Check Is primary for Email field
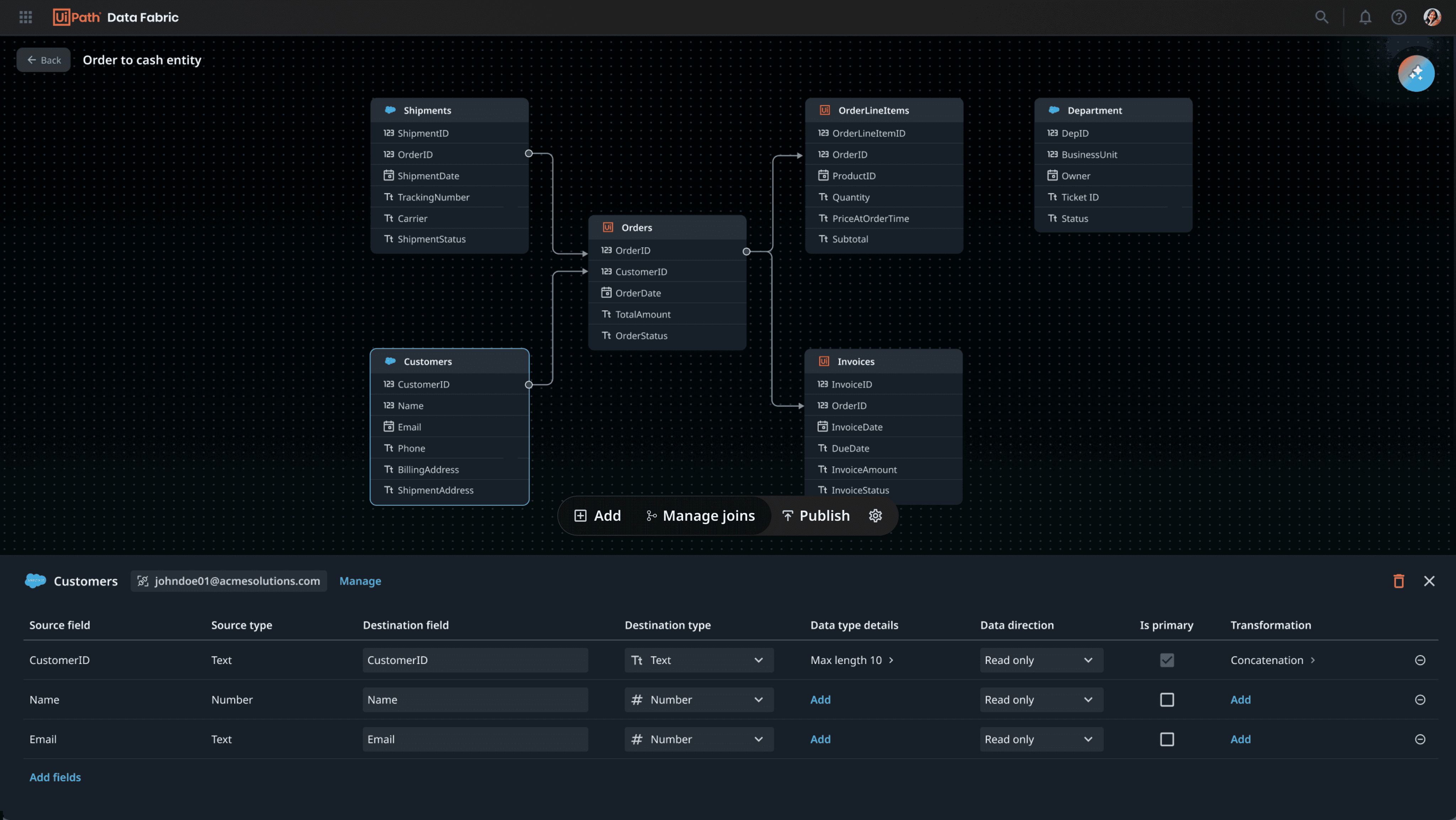The height and width of the screenshot is (820, 1456). point(1167,739)
